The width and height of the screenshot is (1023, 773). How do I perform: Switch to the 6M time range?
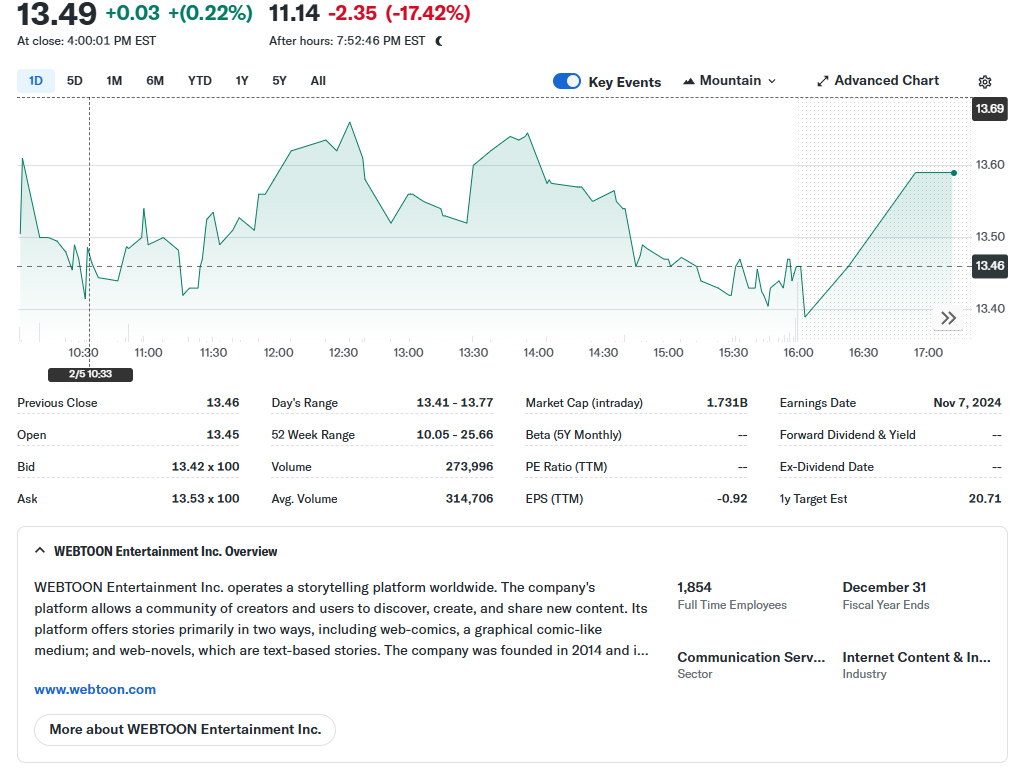pos(155,81)
